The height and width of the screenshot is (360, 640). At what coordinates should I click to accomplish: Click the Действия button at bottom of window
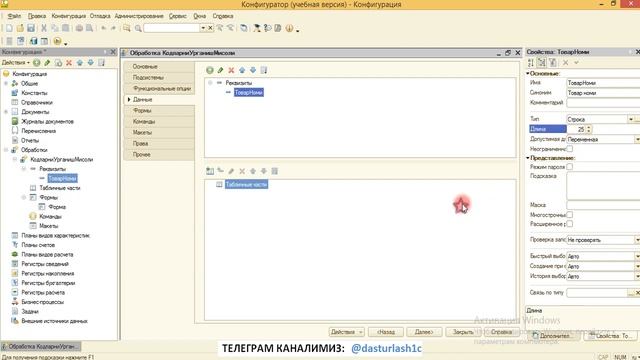347,332
